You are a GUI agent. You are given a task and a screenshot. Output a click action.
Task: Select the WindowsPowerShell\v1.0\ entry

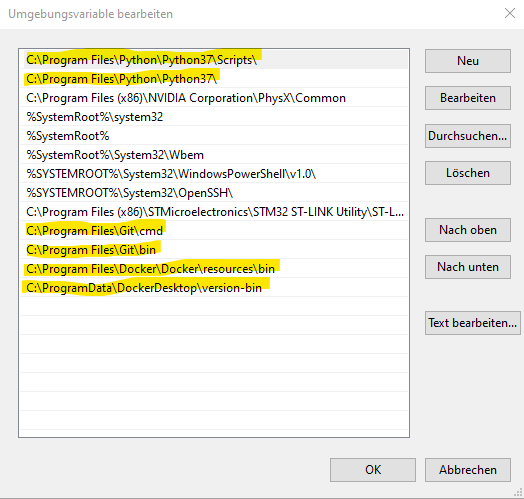(214, 174)
